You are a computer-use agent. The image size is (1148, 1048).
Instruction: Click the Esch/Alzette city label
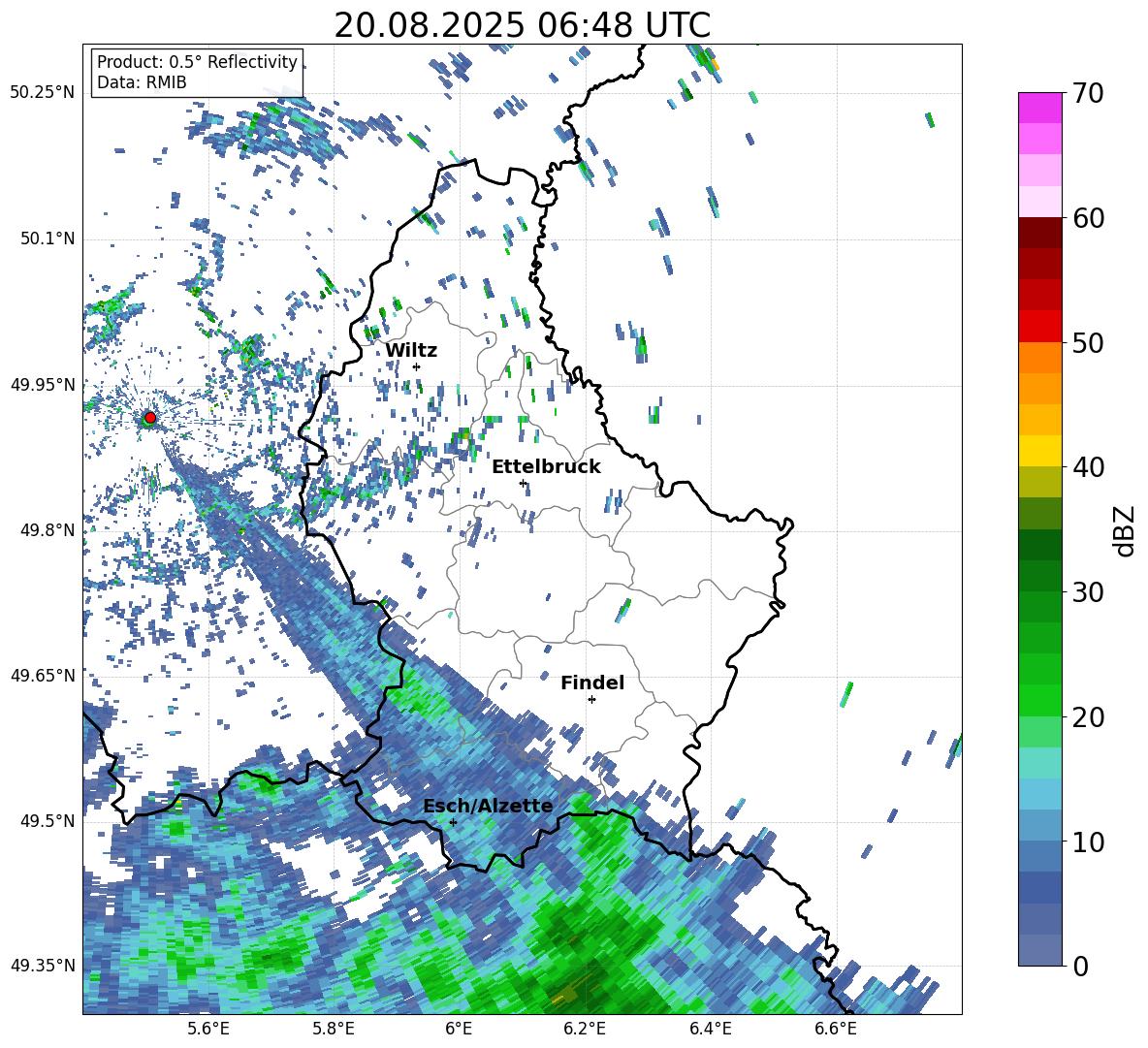click(488, 807)
